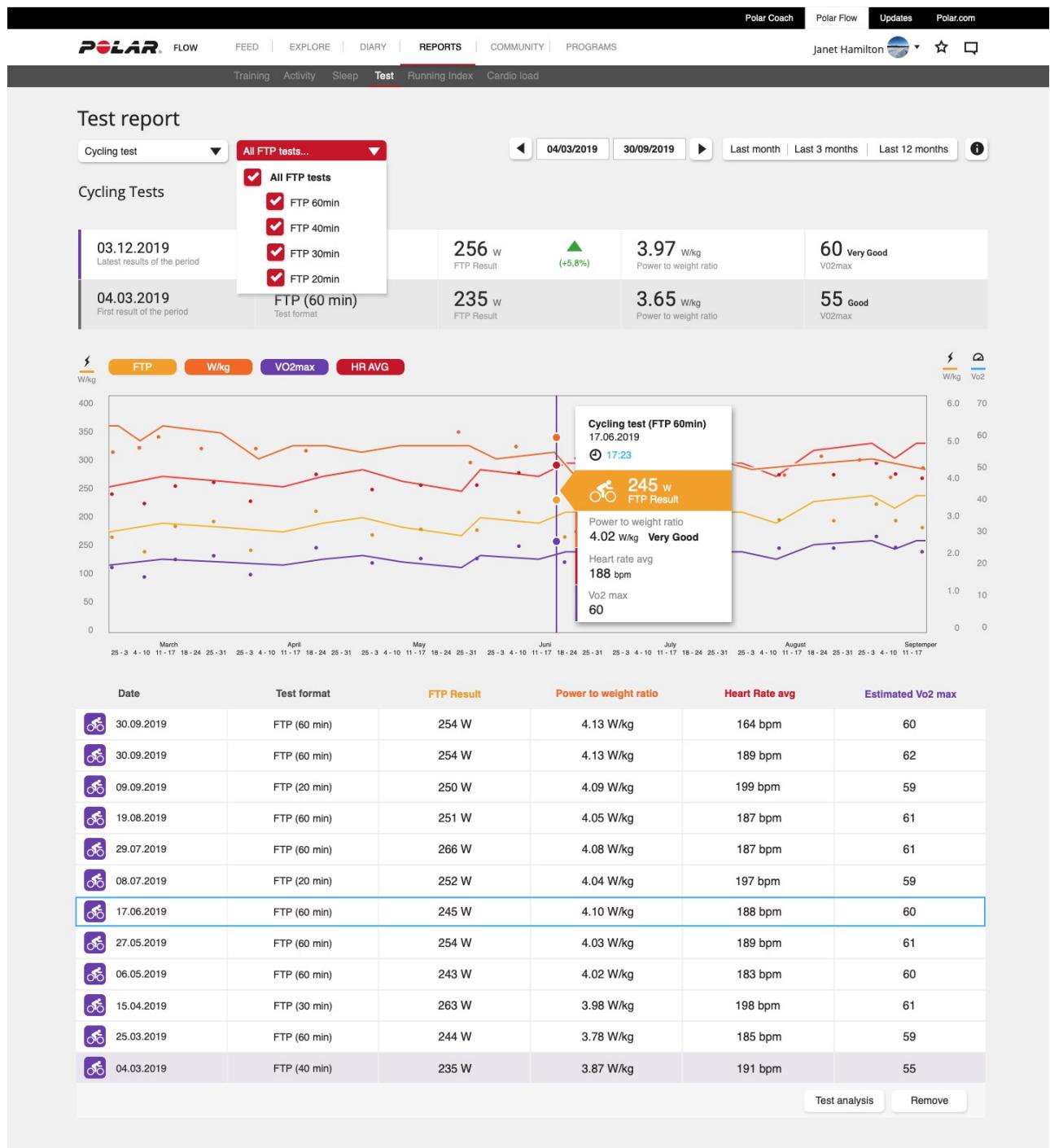Toggle the FTP 30min checkbox
Screen dimensions: 1050x1148
click(275, 252)
